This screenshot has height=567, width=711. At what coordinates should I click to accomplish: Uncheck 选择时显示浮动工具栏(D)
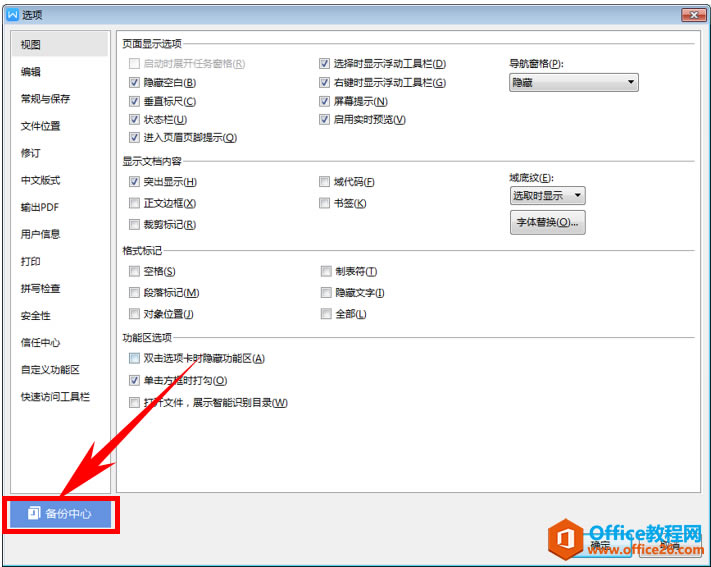pyautogui.click(x=324, y=64)
